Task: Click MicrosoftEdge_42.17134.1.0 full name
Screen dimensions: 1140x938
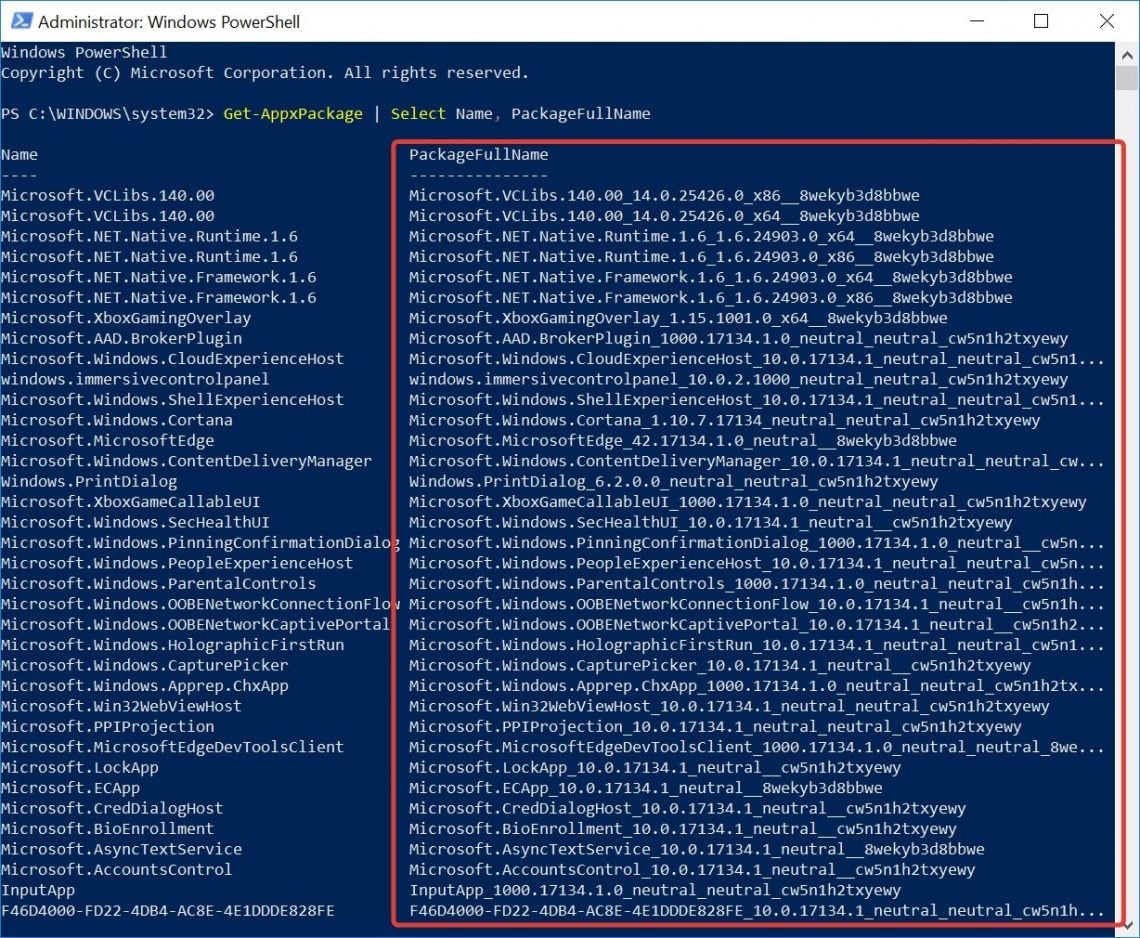Action: pos(683,440)
